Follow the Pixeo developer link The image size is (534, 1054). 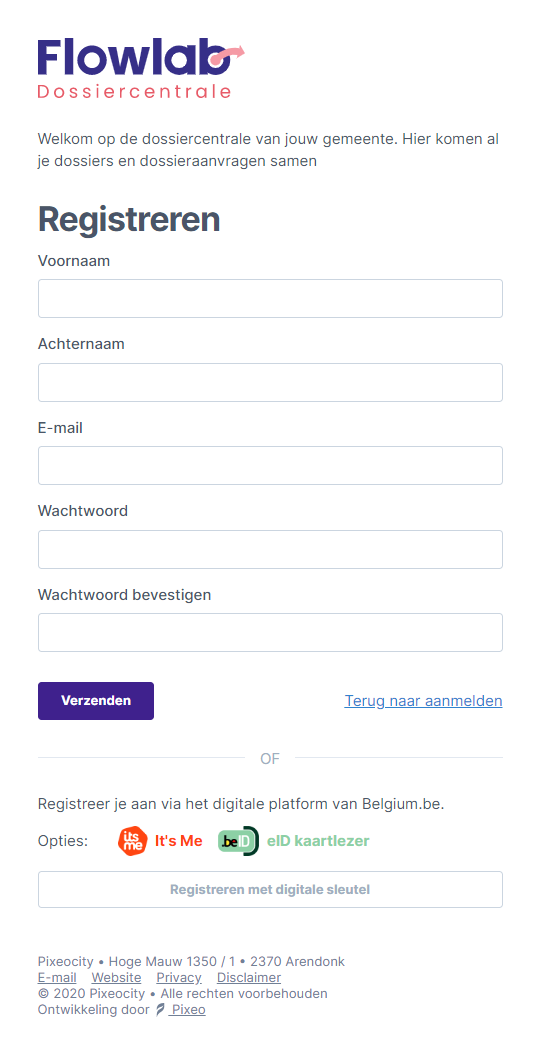[x=187, y=1010]
